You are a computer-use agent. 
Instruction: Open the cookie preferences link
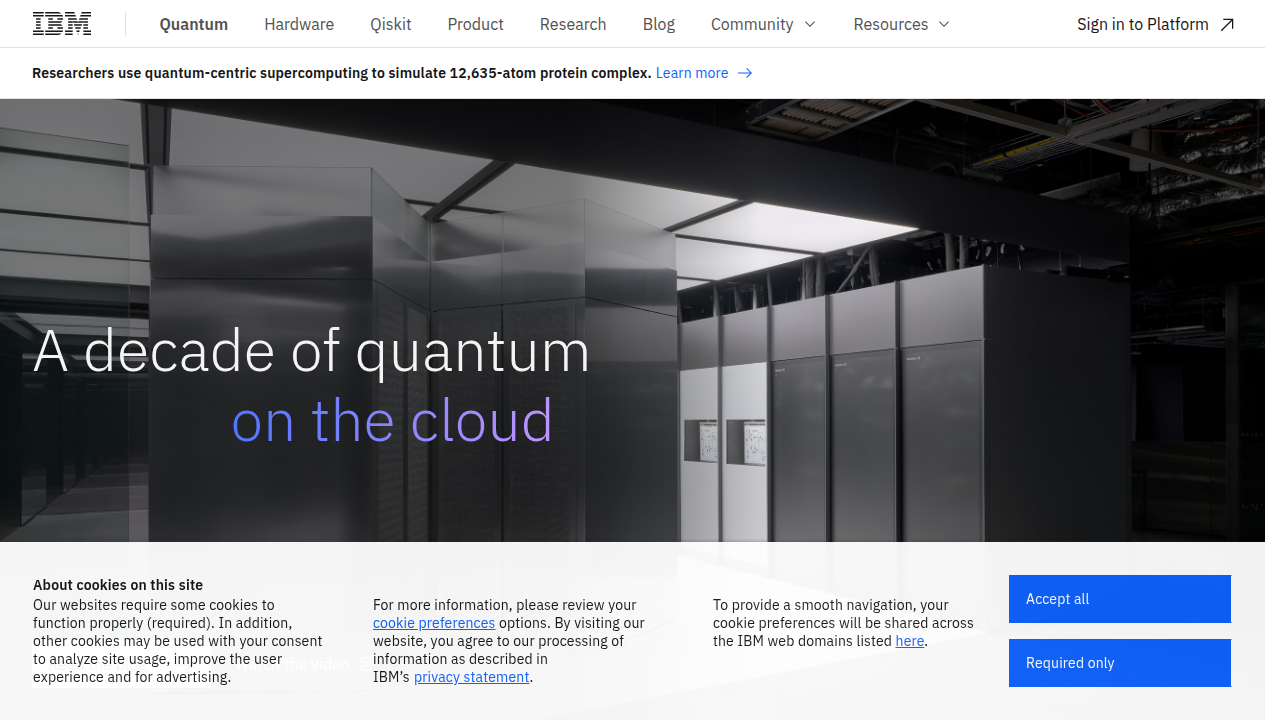click(434, 623)
